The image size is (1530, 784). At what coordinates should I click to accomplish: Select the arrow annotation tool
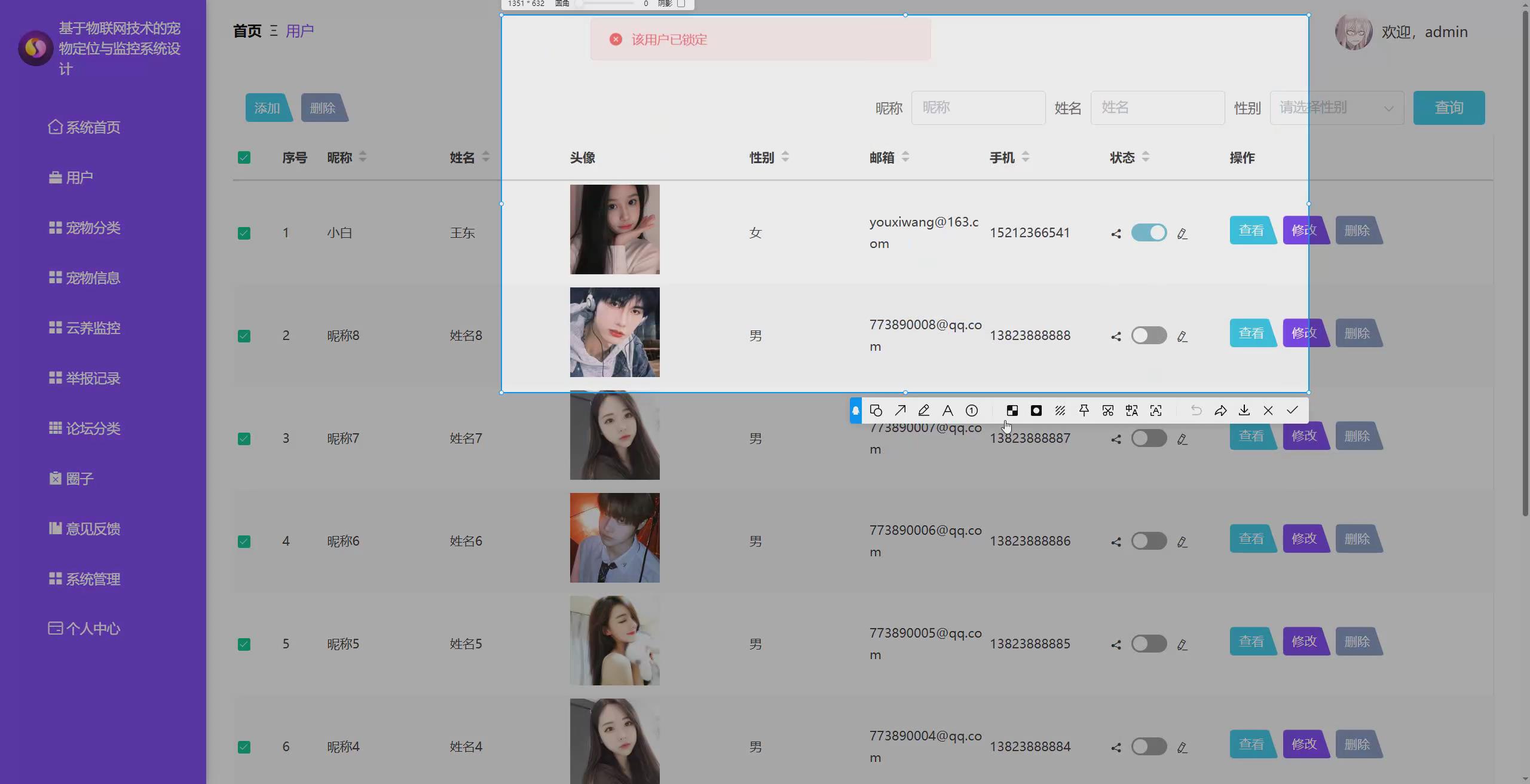(x=900, y=411)
